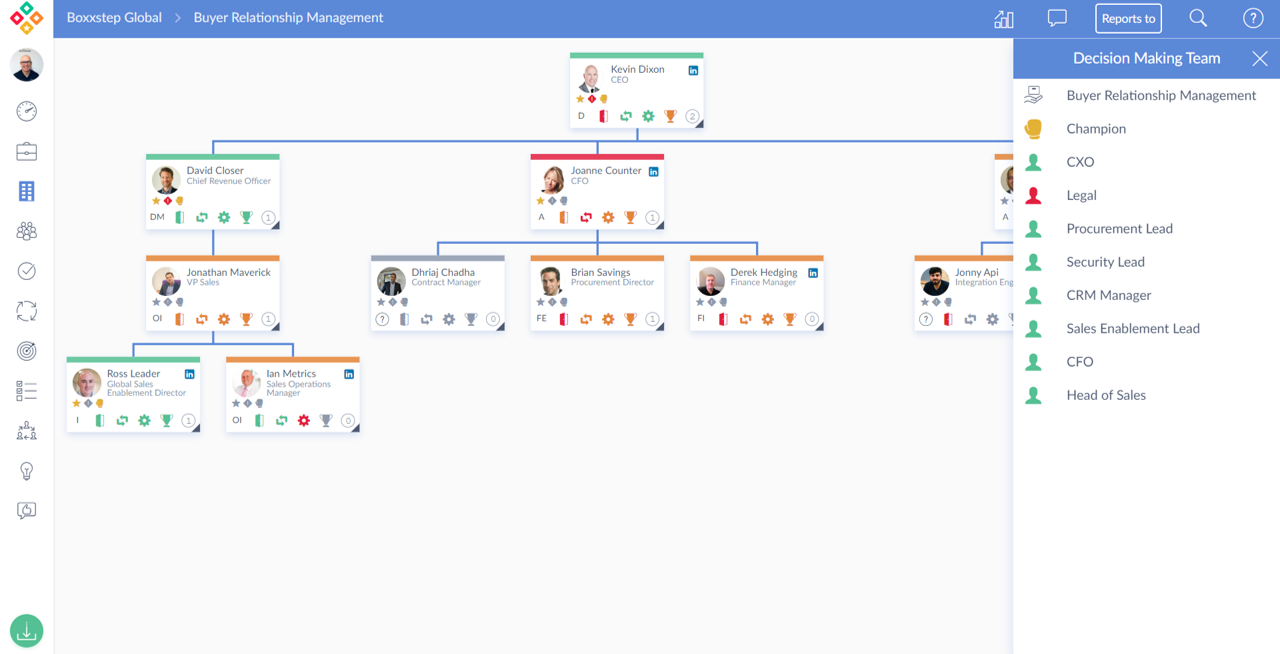
Task: Open the dashboard gauge icon in sidebar
Action: [27, 111]
